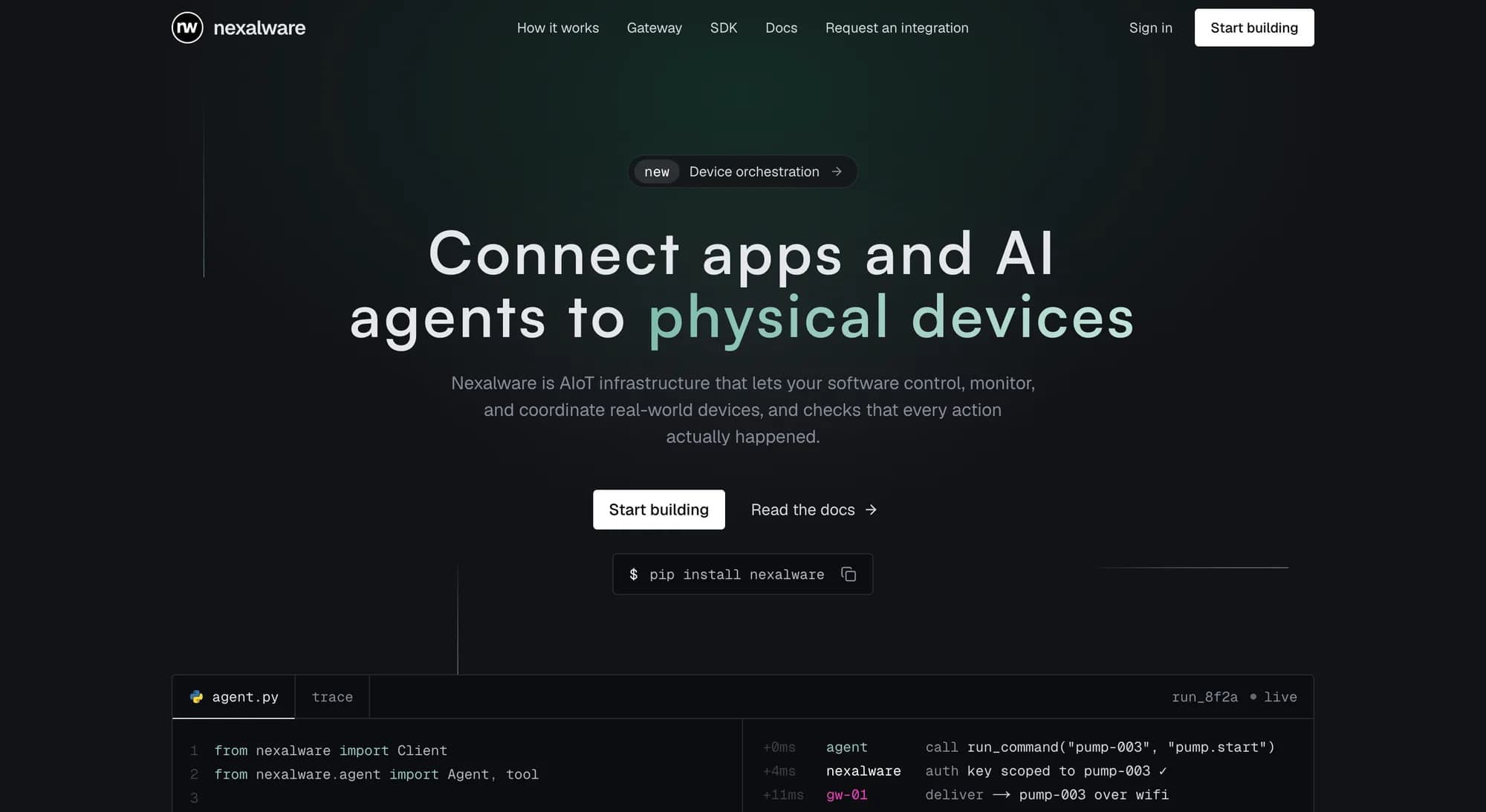Open Docs from the top navigation
This screenshot has width=1486, height=812.
[x=782, y=27]
